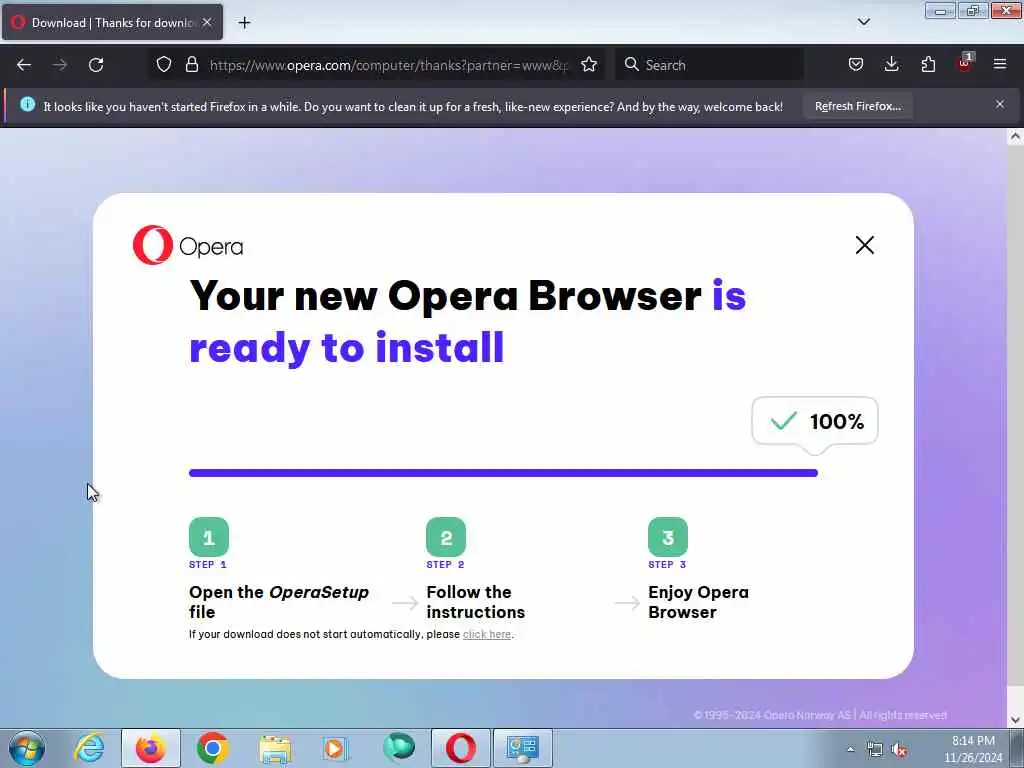Open the Extensions menu
The height and width of the screenshot is (768, 1024).
(928, 64)
